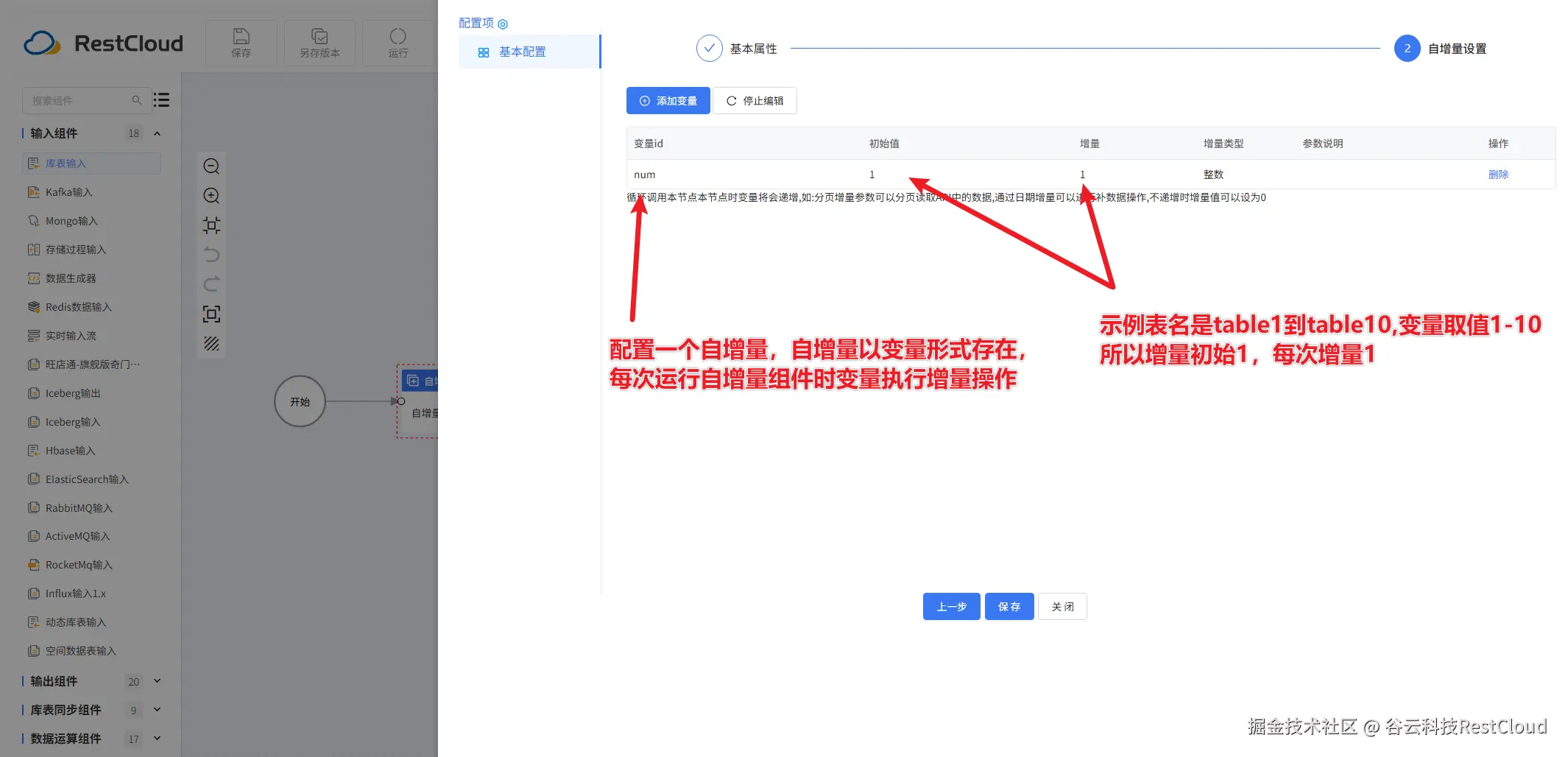Viewport: 1568px width, 757px height.
Task: Click the RestCloud logo
Action: [103, 43]
